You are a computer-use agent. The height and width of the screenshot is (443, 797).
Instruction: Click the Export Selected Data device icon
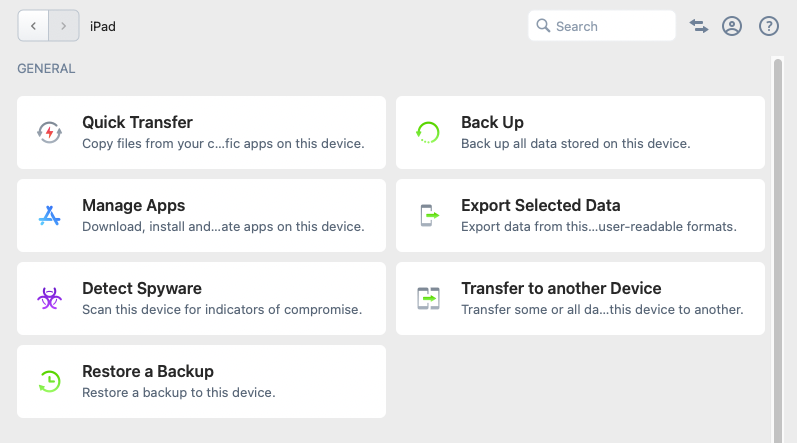pos(430,215)
